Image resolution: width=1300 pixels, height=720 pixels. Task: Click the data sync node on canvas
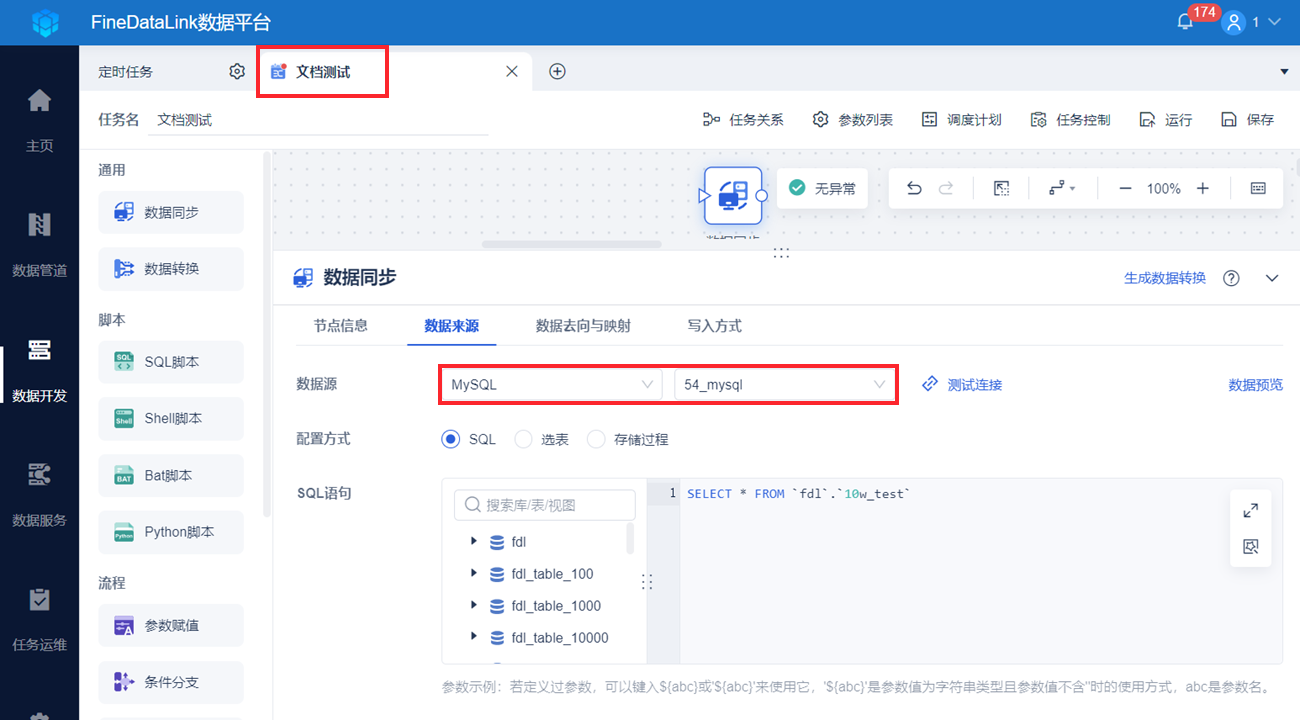coord(733,195)
